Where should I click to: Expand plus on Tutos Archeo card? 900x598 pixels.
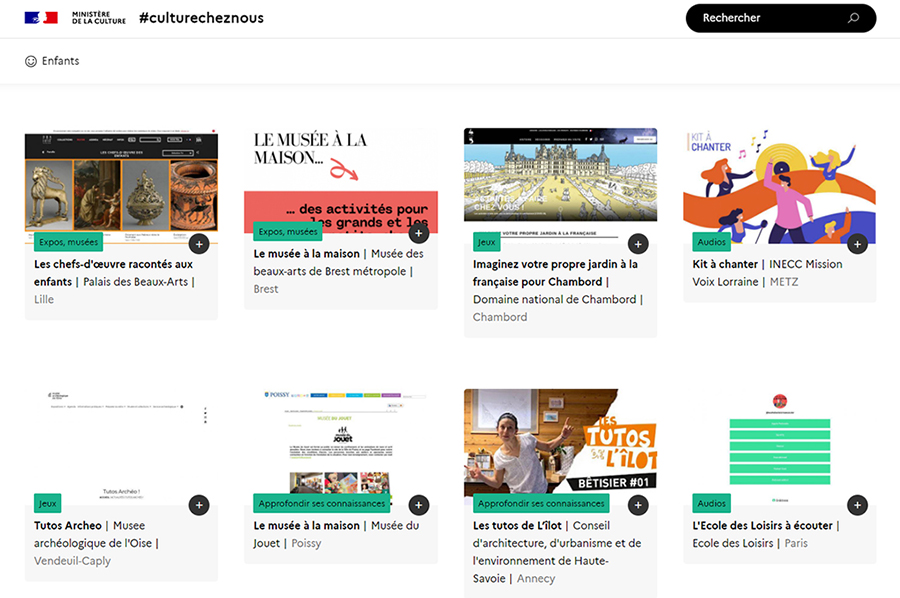point(199,505)
